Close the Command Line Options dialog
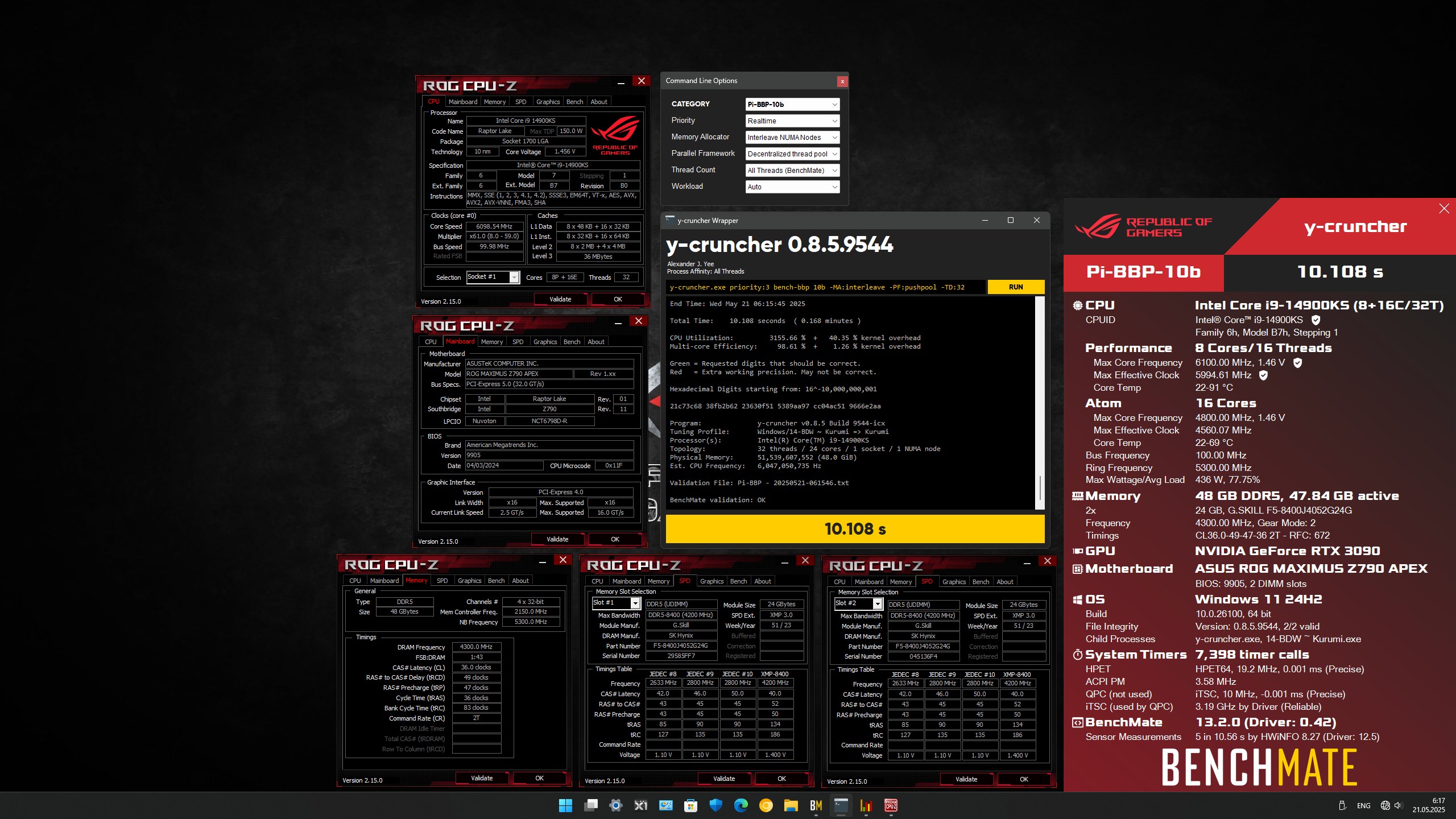Screen dimensions: 1456x819 tap(842, 81)
